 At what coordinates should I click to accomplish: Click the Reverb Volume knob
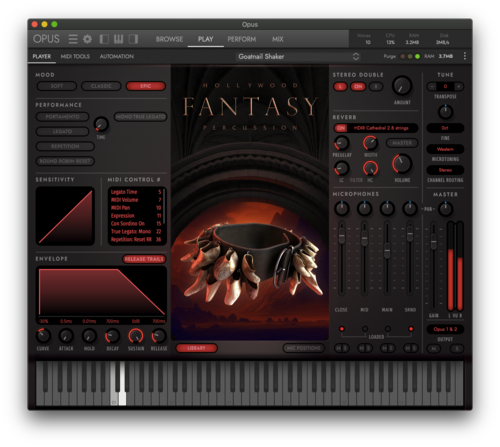click(402, 164)
